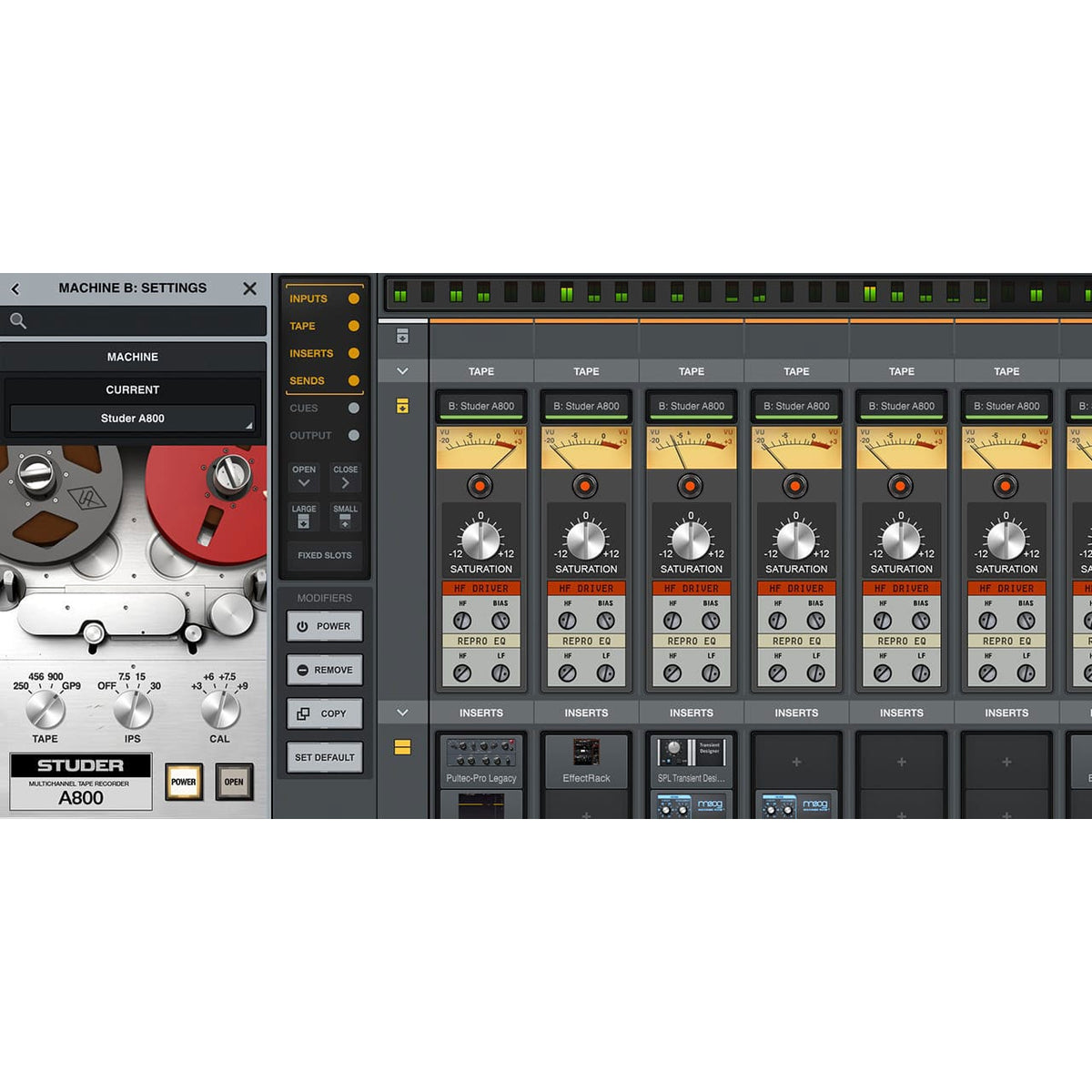Click the CAL calibration level knob
The width and height of the screenshot is (1092, 1092).
point(219,709)
